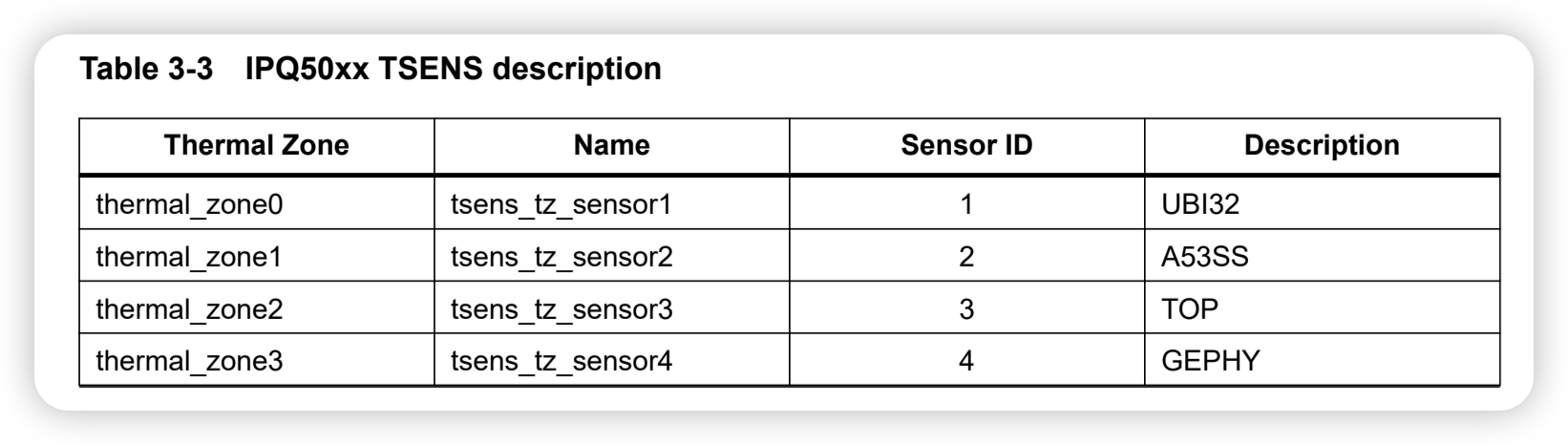Pick the Sensor ID cell containing 3
Viewport: 1568px width, 445px height.
[x=966, y=309]
